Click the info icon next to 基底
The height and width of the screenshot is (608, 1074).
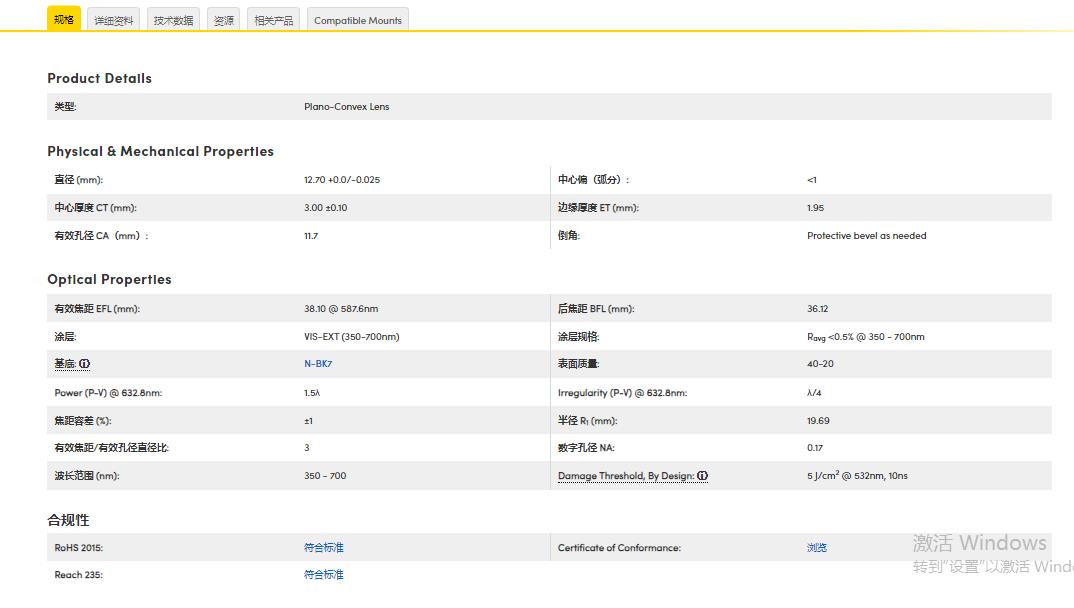[85, 364]
